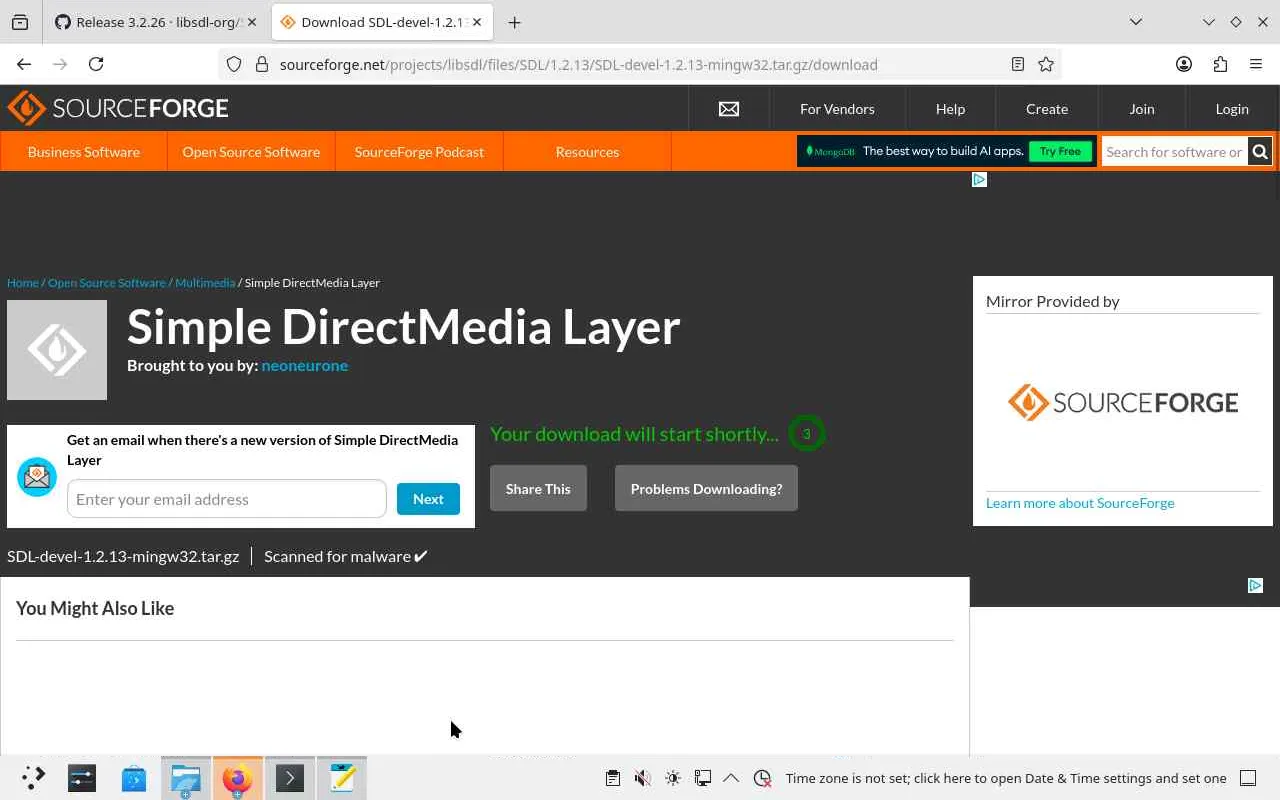This screenshot has height=800, width=1280.
Task: Open the Resources menu
Action: tap(587, 152)
